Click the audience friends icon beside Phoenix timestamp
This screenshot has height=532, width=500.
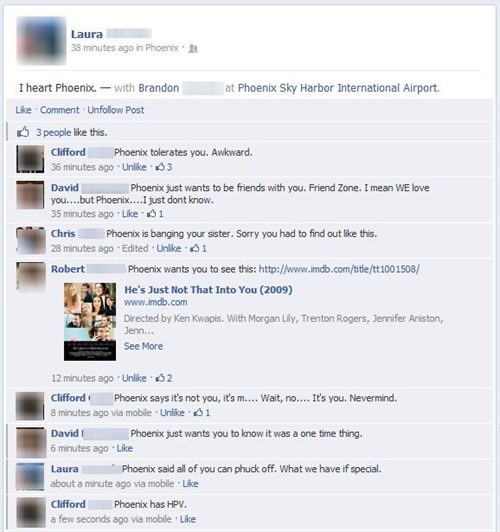pyautogui.click(x=193, y=49)
